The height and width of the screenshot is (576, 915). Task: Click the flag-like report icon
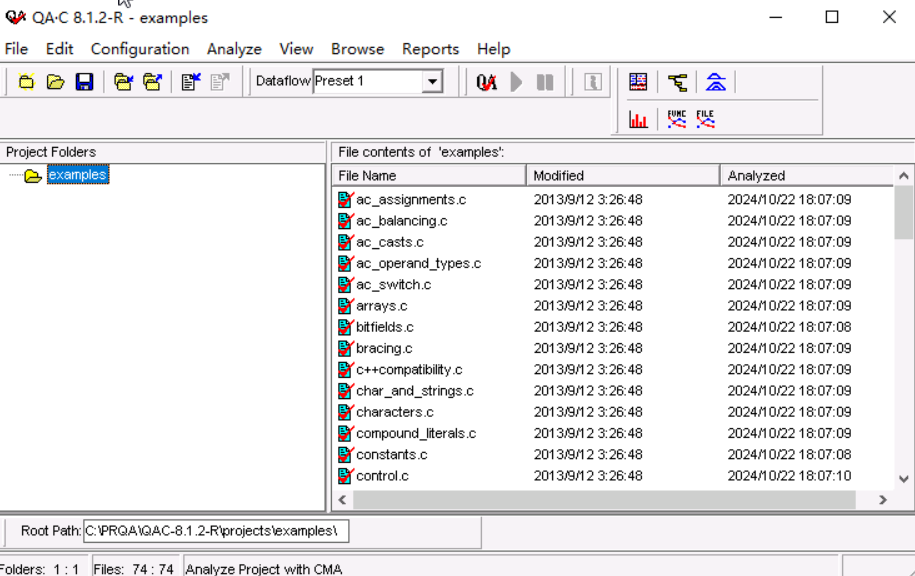[x=638, y=82]
